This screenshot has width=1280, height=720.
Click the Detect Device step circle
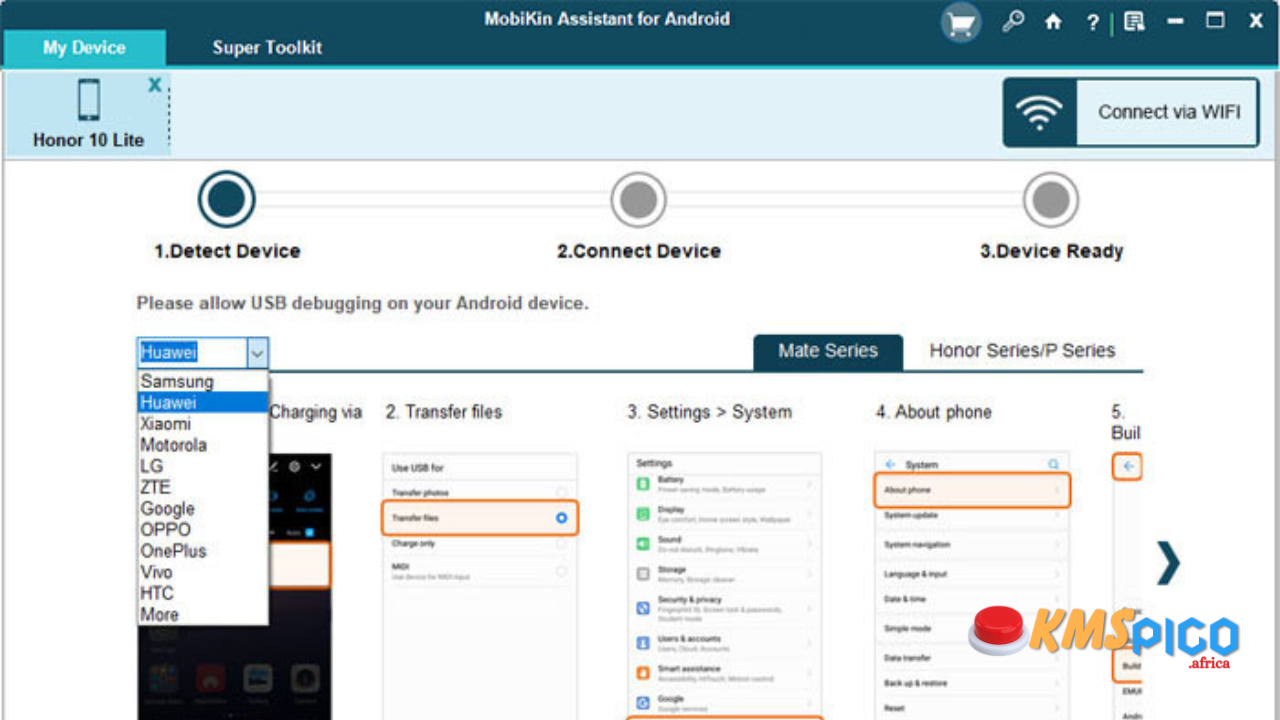pos(227,200)
